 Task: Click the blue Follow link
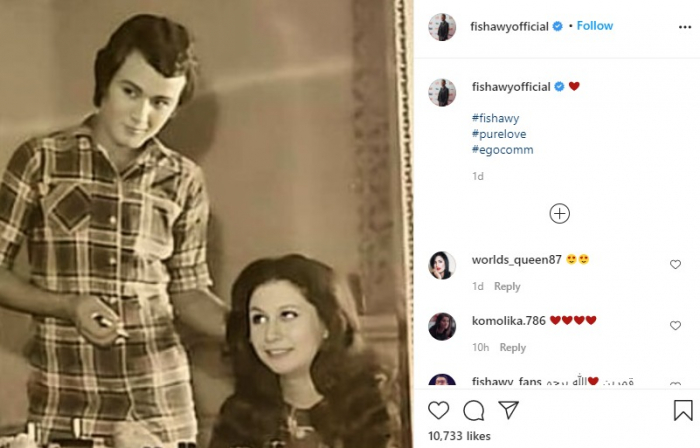(x=595, y=26)
